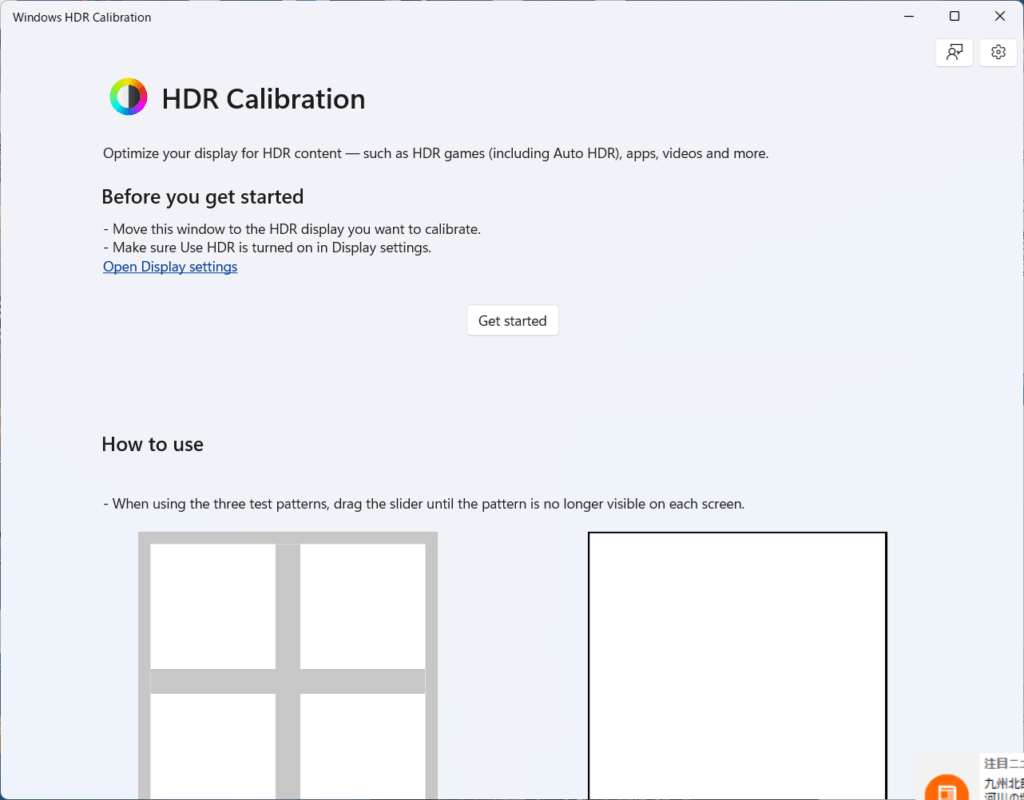This screenshot has width=1024, height=800.
Task: Maximize the Windows HDR Calibration window
Action: click(x=954, y=16)
